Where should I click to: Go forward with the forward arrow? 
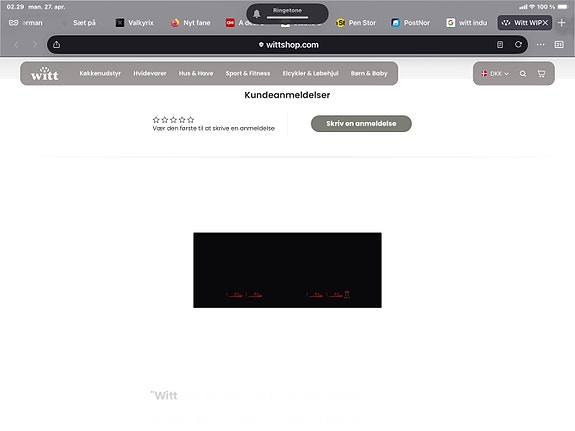pyautogui.click(x=35, y=44)
